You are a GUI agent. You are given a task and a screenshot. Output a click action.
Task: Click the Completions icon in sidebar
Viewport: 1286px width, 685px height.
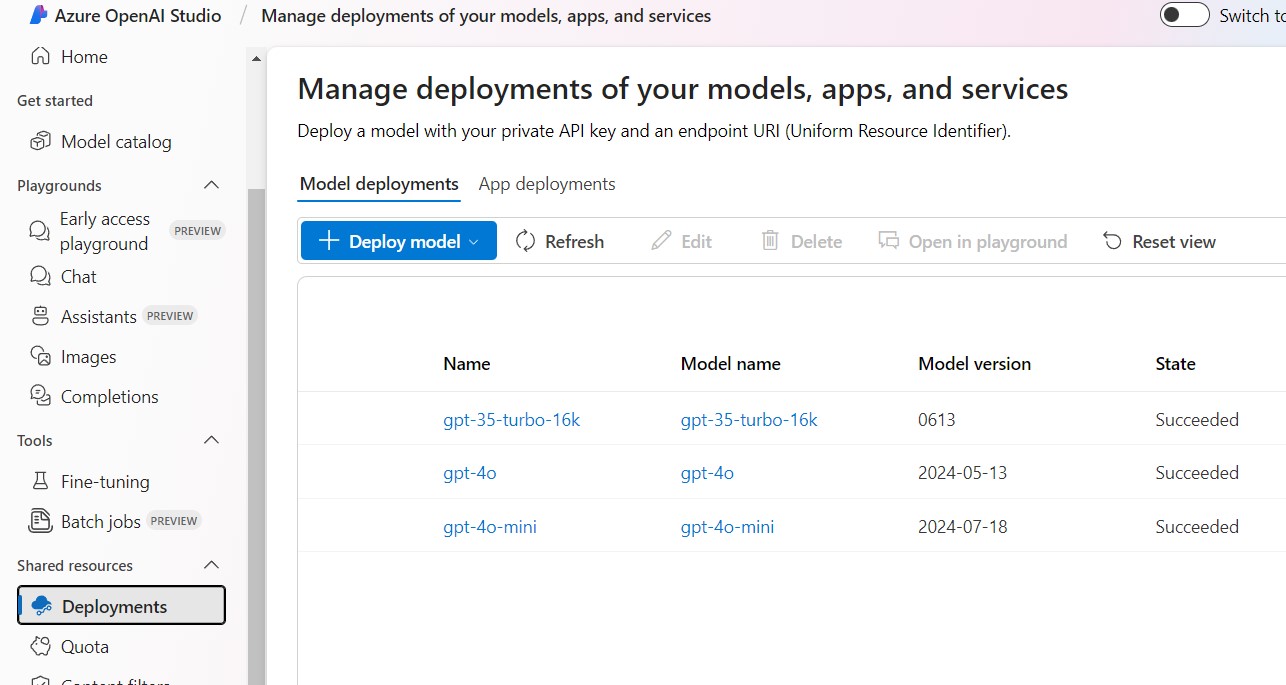tap(40, 396)
